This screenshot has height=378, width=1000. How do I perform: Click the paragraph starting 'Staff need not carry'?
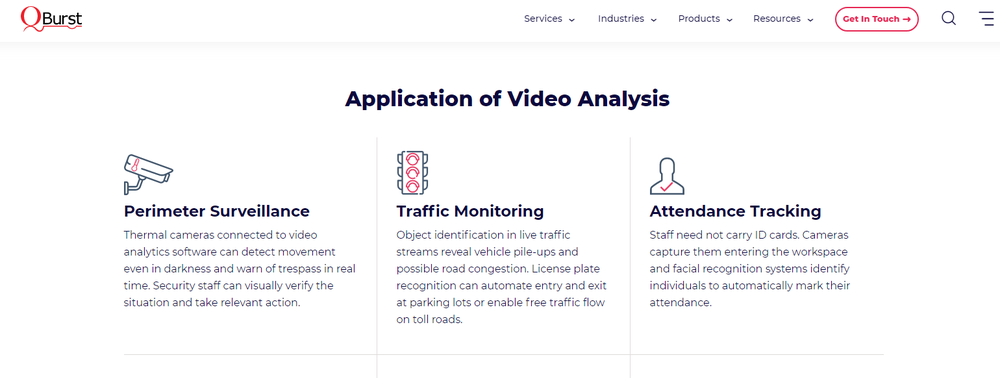[750, 268]
